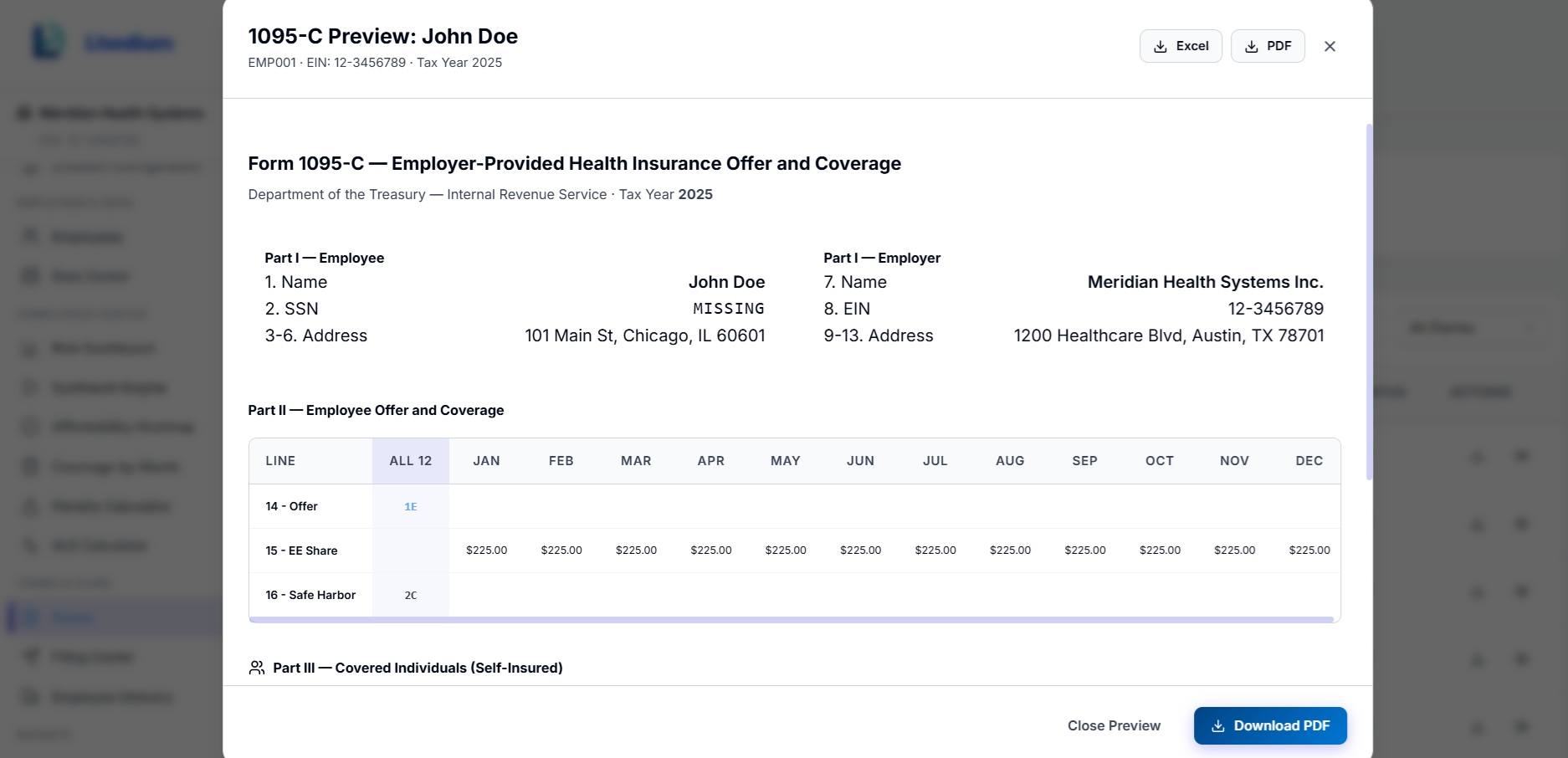Click the $225.00 value under APR
This screenshot has width=1568, height=758.
pyautogui.click(x=711, y=551)
